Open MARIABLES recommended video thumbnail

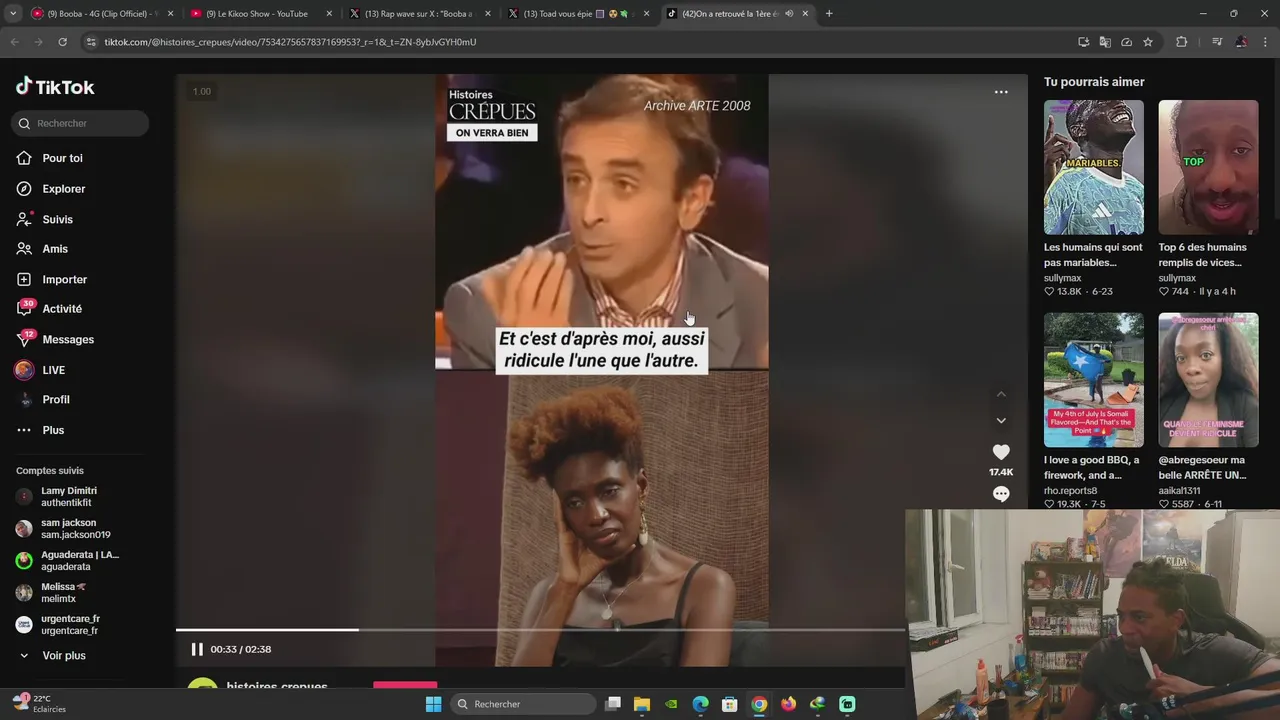1093,167
